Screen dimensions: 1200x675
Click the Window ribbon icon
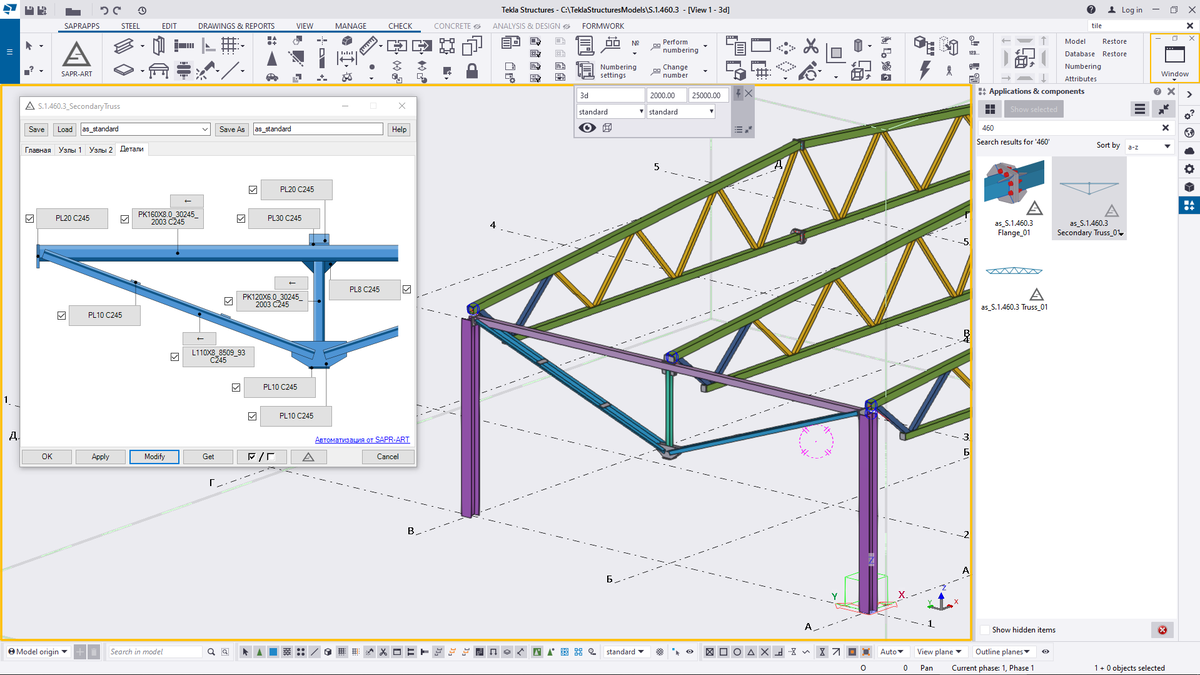click(x=1175, y=58)
